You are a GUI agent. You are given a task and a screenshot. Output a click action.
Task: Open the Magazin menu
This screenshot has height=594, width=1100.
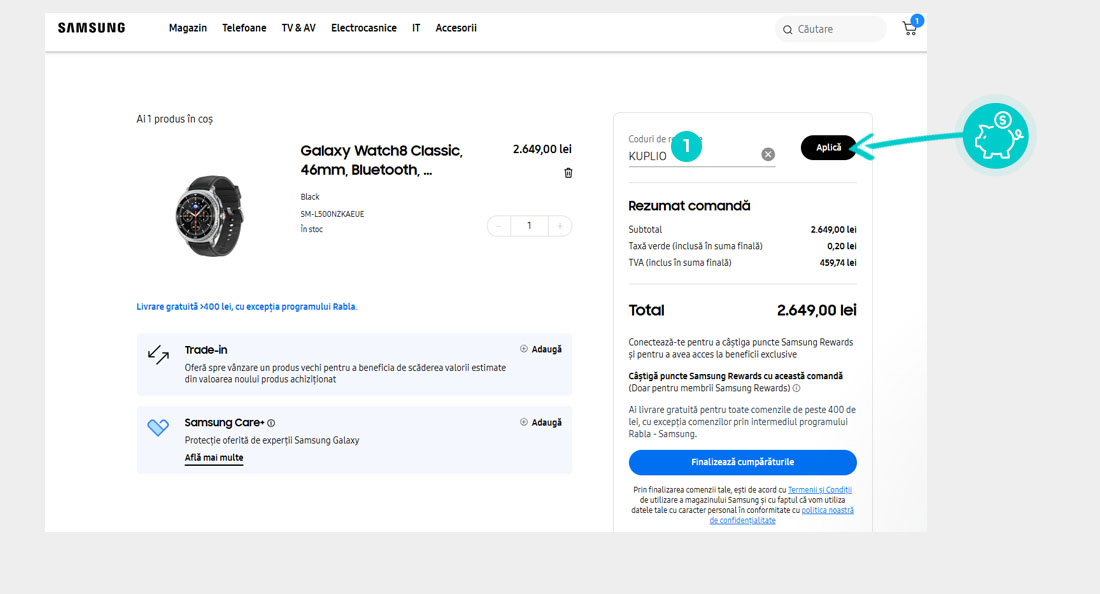[x=188, y=28]
